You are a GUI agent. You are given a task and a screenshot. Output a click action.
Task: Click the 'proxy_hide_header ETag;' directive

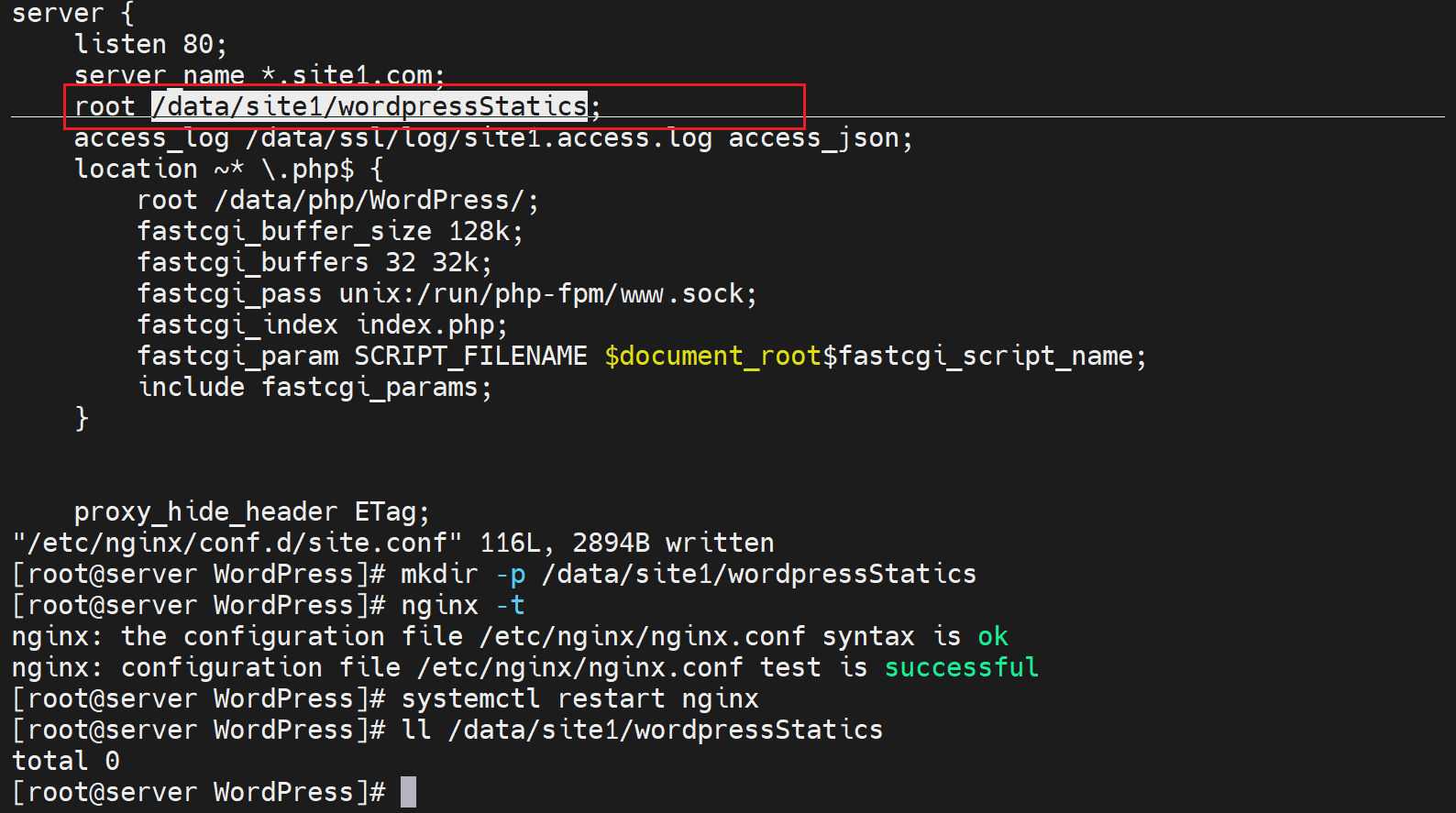tap(251, 512)
